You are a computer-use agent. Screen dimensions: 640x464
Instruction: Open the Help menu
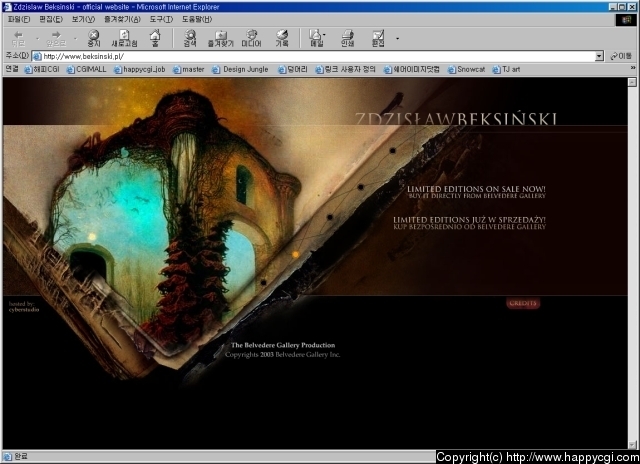pyautogui.click(x=197, y=19)
